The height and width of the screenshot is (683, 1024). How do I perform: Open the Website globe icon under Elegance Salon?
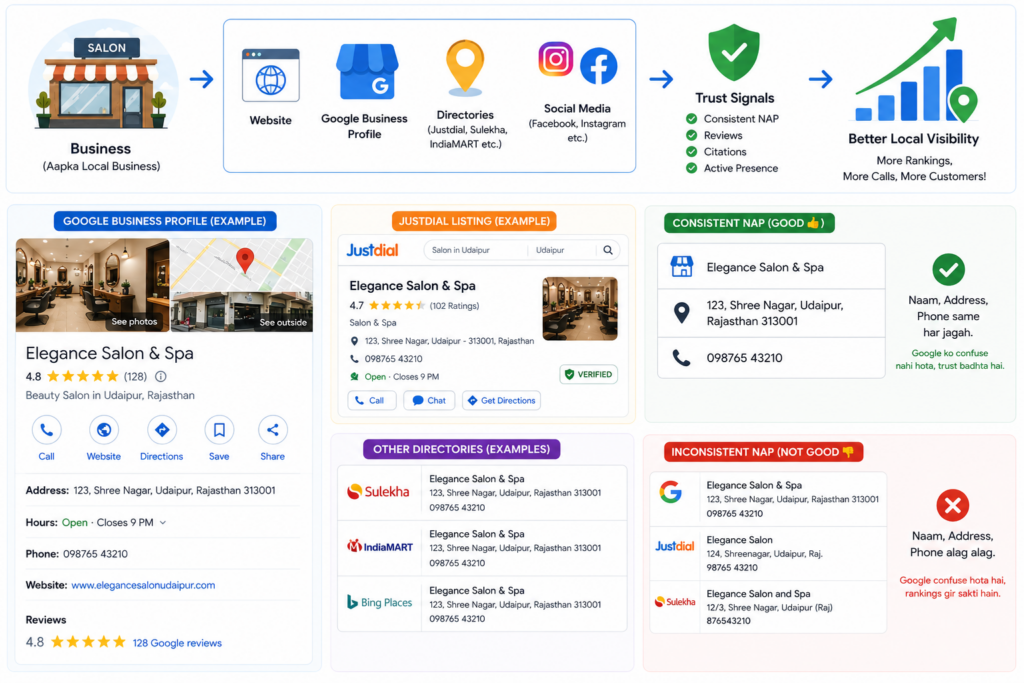pos(103,430)
